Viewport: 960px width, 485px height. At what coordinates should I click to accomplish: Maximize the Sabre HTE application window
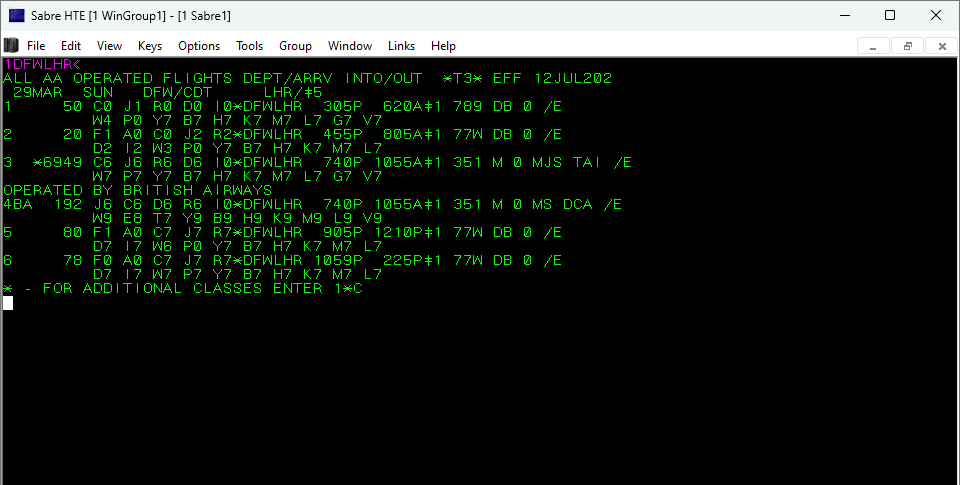889,15
